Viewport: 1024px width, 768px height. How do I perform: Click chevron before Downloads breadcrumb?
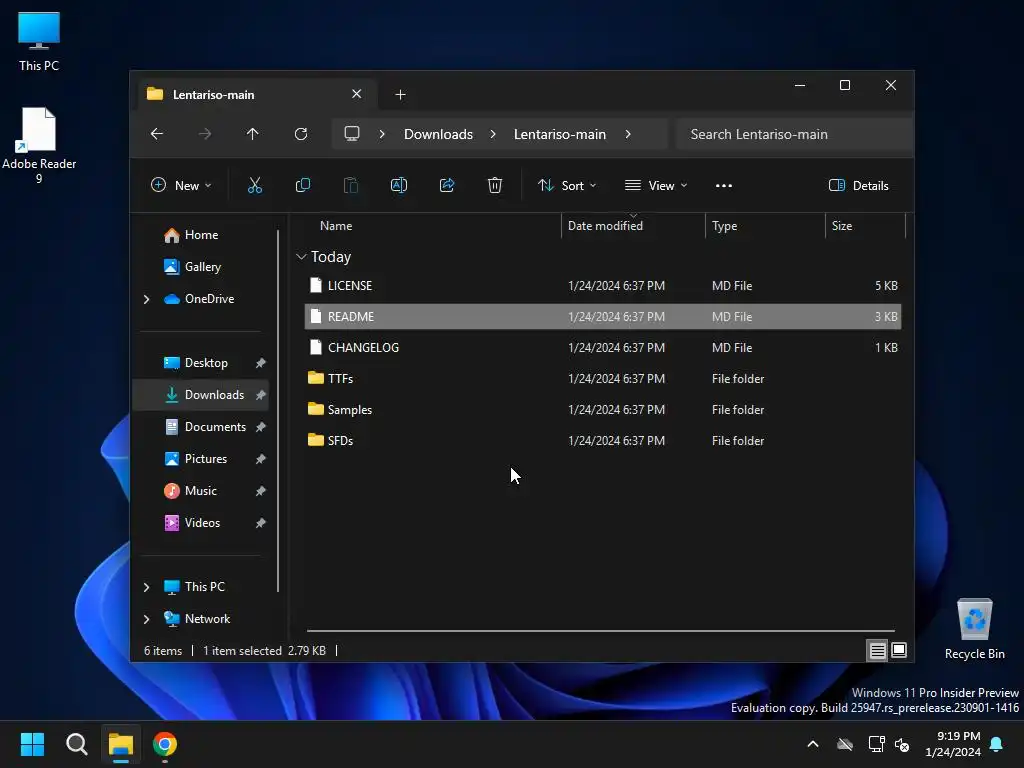pos(382,134)
